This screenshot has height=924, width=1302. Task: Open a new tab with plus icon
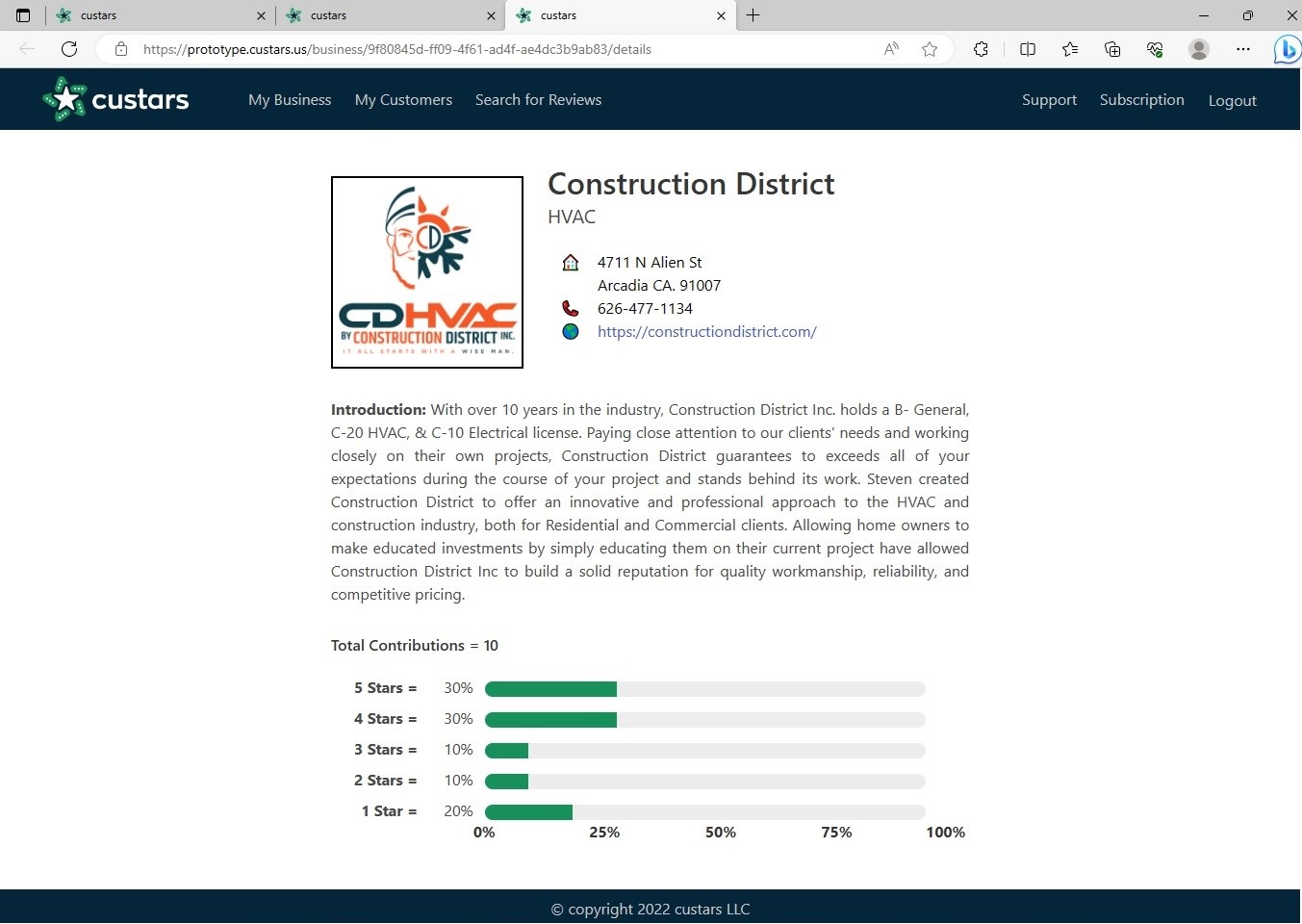coord(753,15)
